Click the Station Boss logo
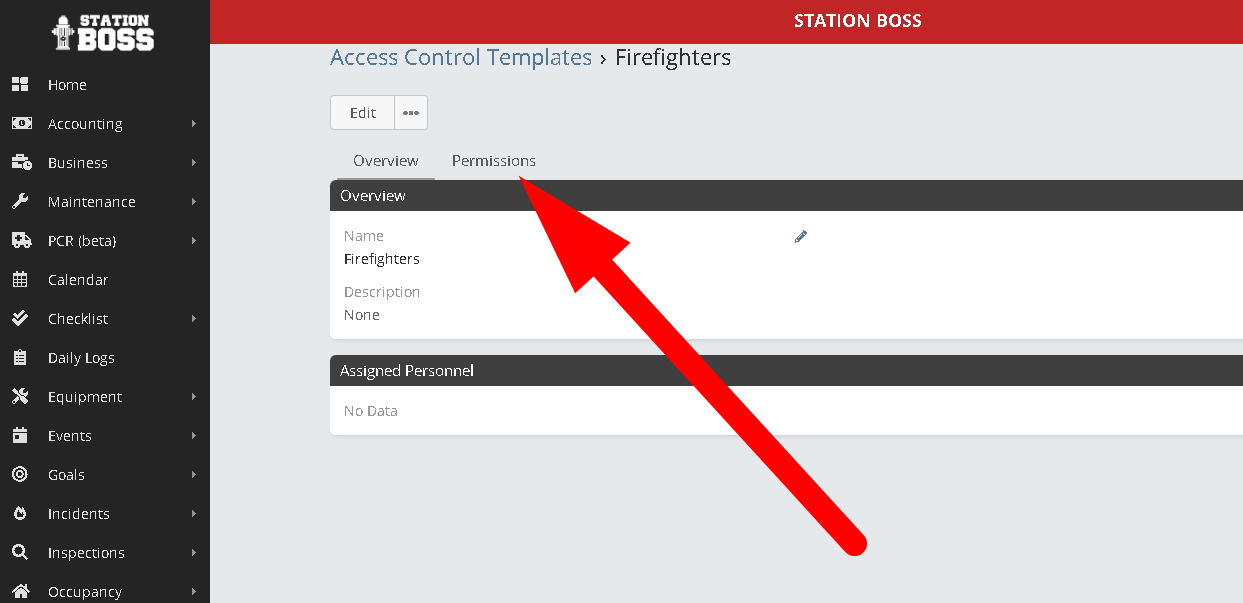 click(x=104, y=32)
